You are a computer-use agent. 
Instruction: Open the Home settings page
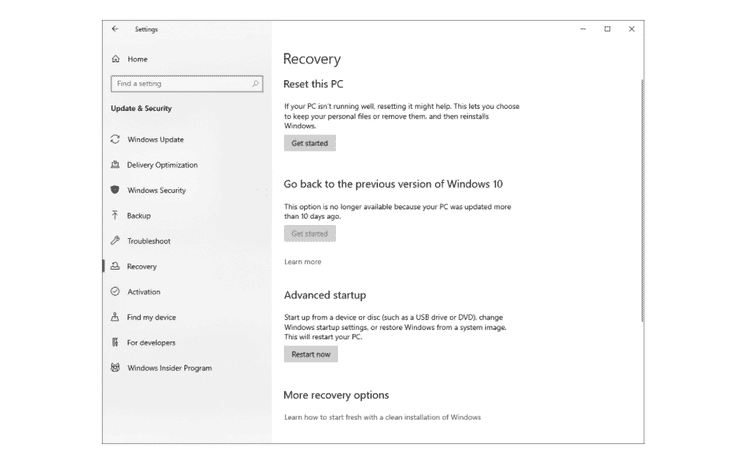137,59
